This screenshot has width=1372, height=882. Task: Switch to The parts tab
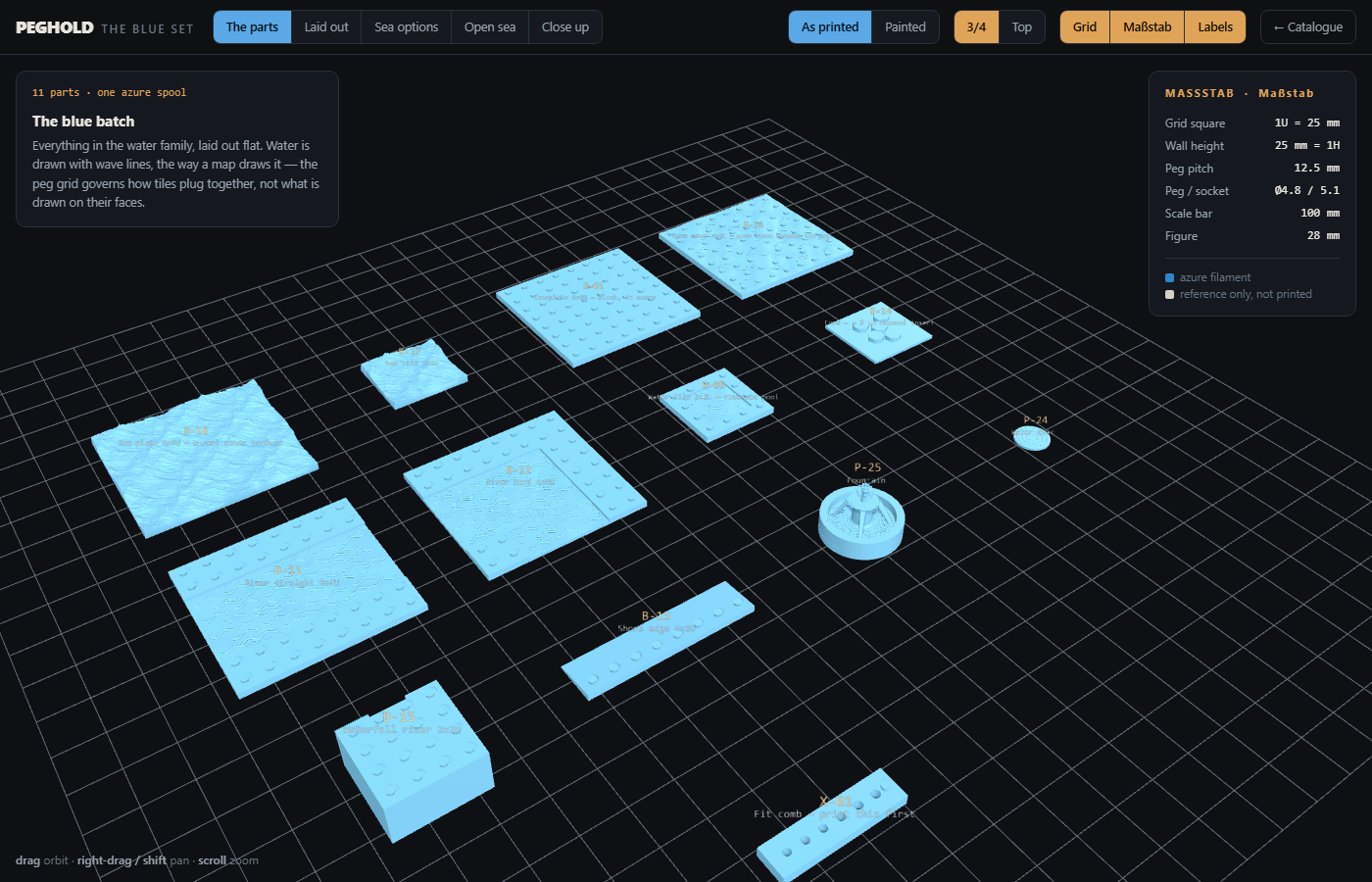pos(252,27)
